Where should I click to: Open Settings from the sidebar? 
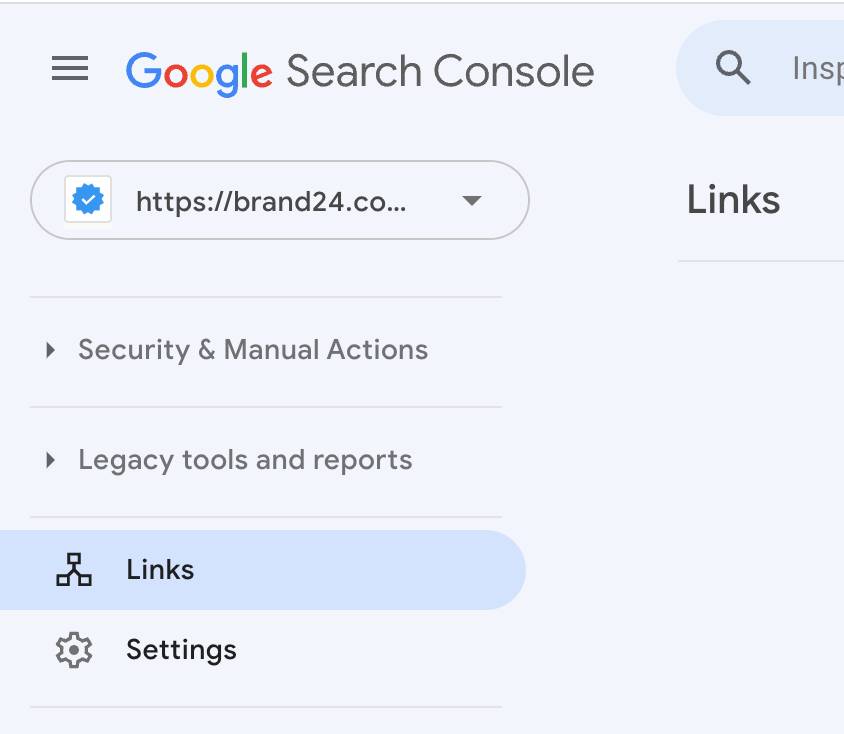(x=181, y=649)
